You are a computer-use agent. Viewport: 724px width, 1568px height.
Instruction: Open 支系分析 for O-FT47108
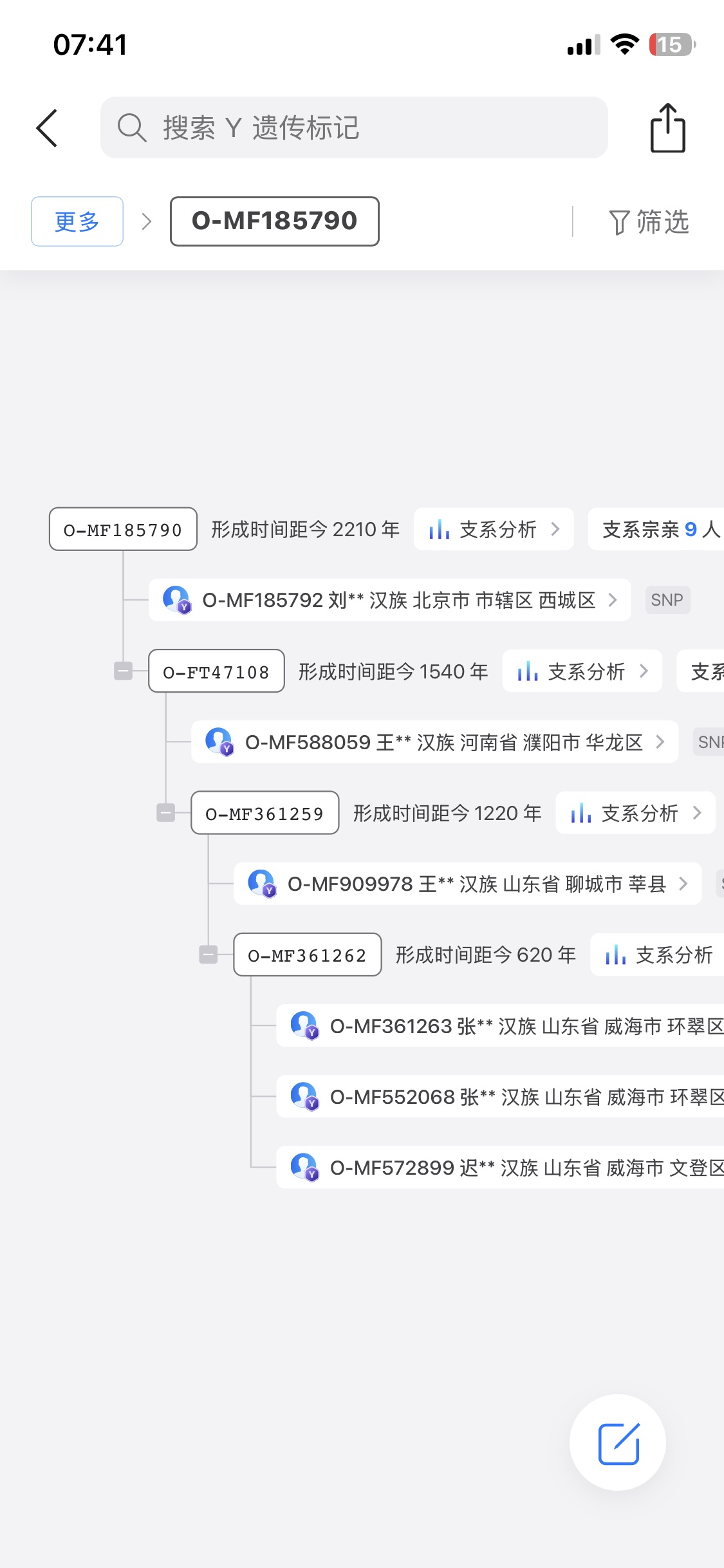tap(582, 671)
